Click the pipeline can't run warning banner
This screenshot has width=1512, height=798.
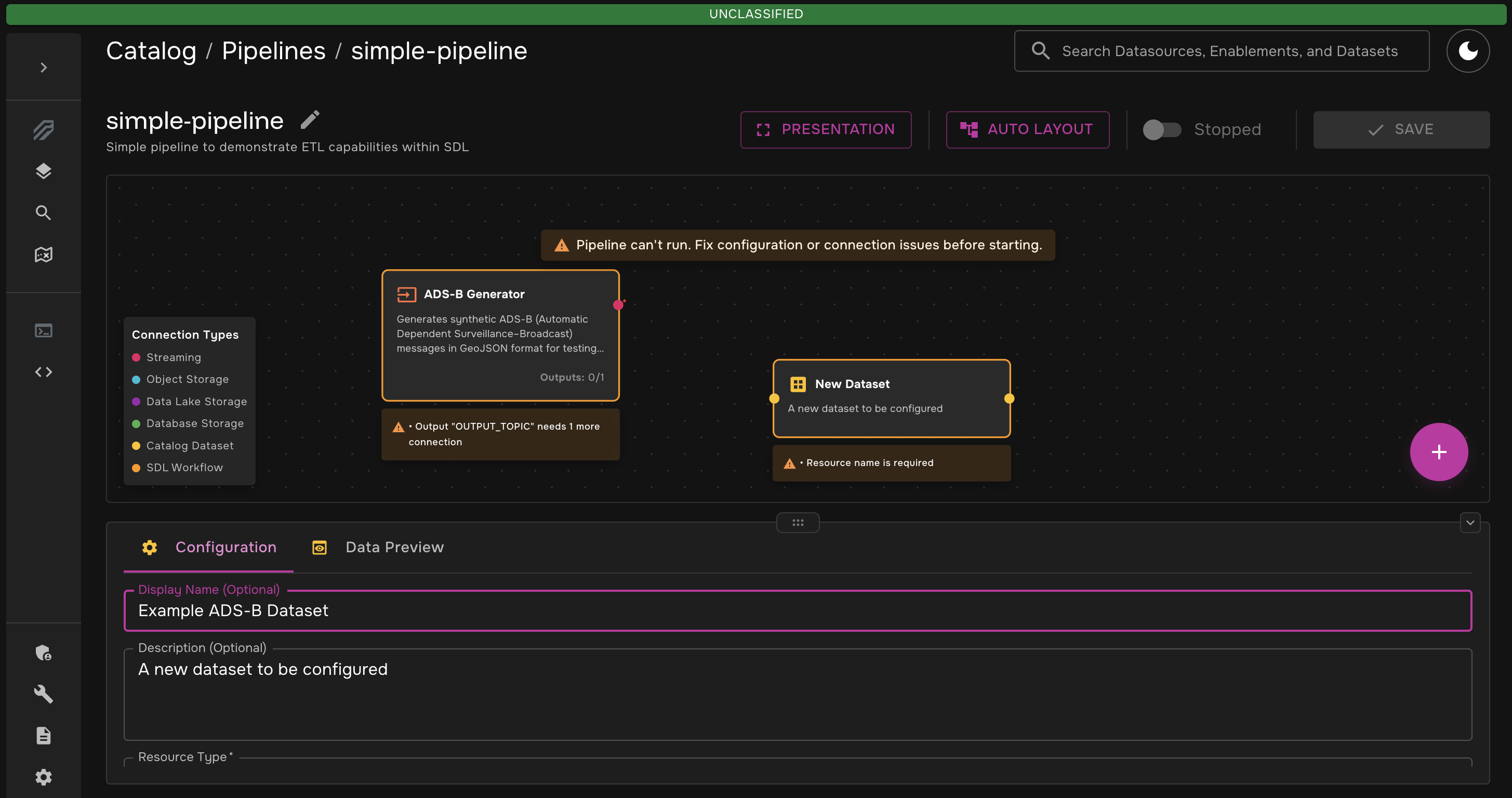pyautogui.click(x=798, y=245)
